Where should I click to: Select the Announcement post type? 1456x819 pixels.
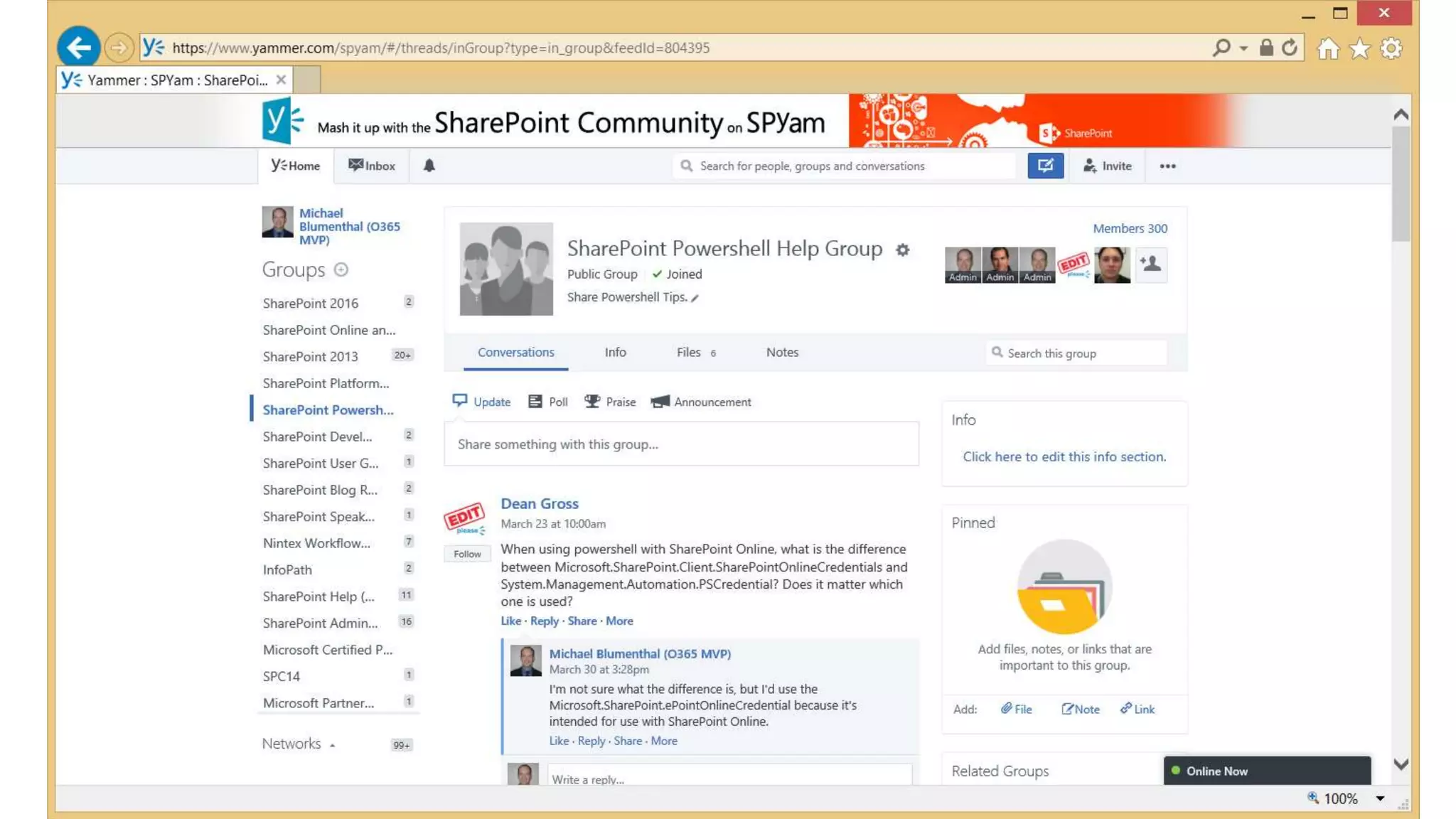[700, 402]
